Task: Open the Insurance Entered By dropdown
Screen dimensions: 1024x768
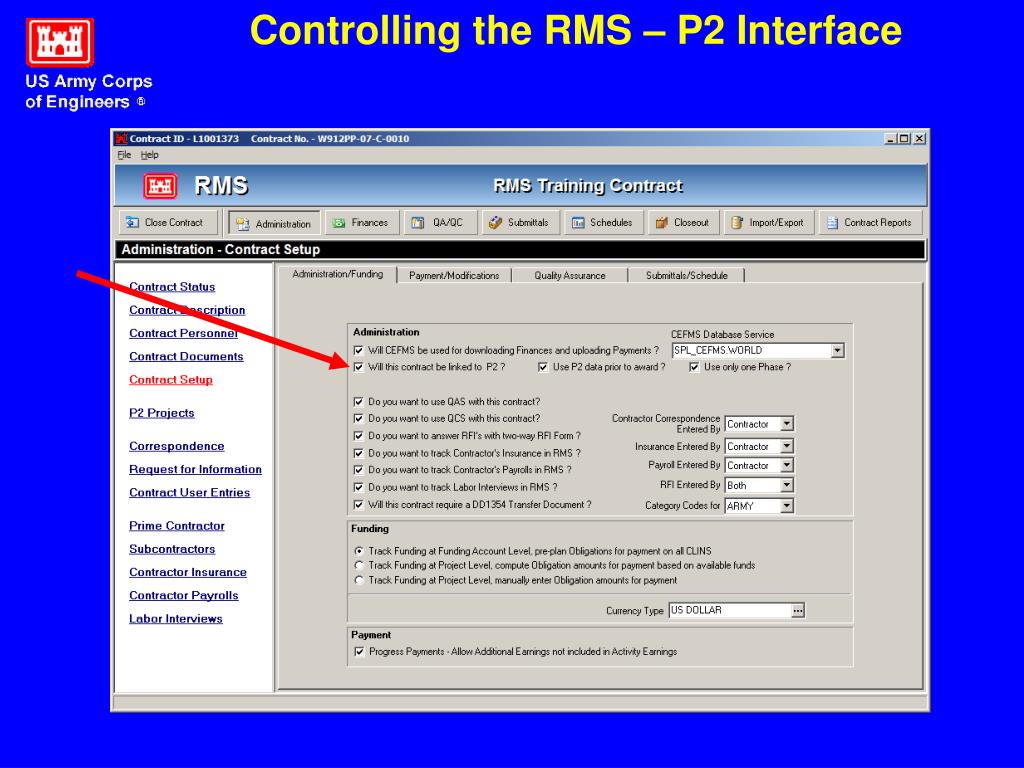Action: click(787, 447)
